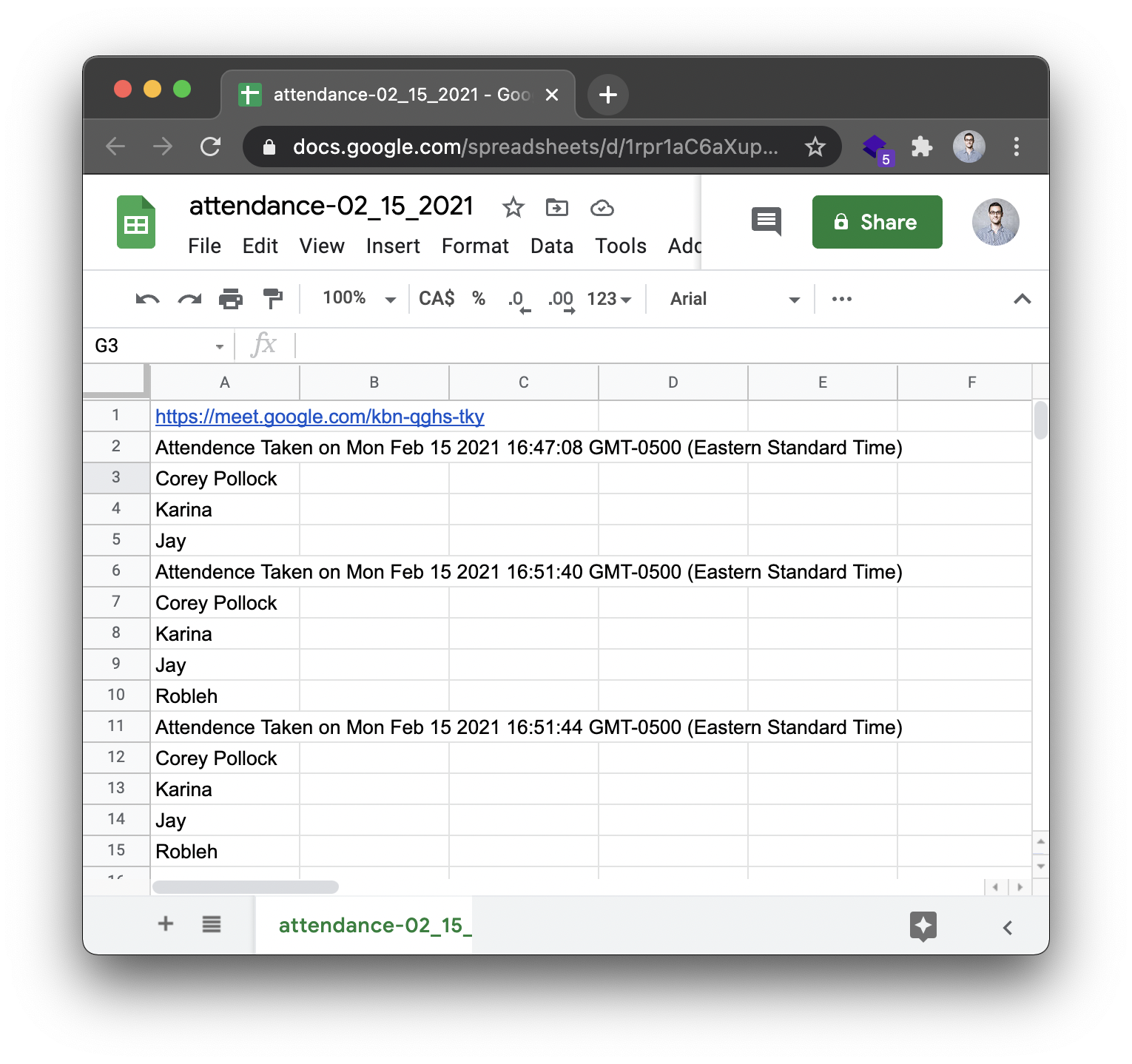Bookmark this page with star icon
Viewport: 1132px width, 1064px height.
815,147
